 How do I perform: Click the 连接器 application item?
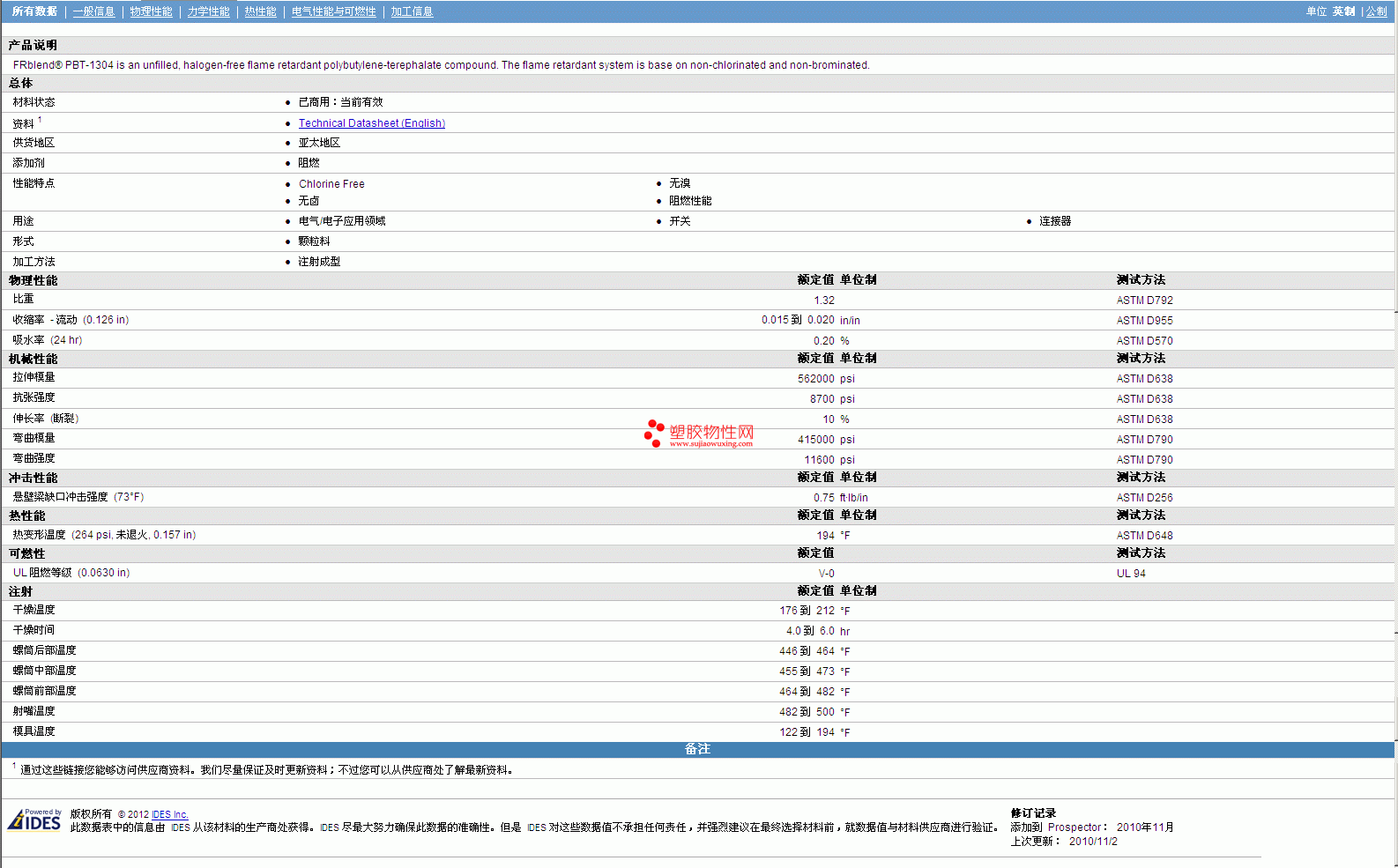[1055, 221]
